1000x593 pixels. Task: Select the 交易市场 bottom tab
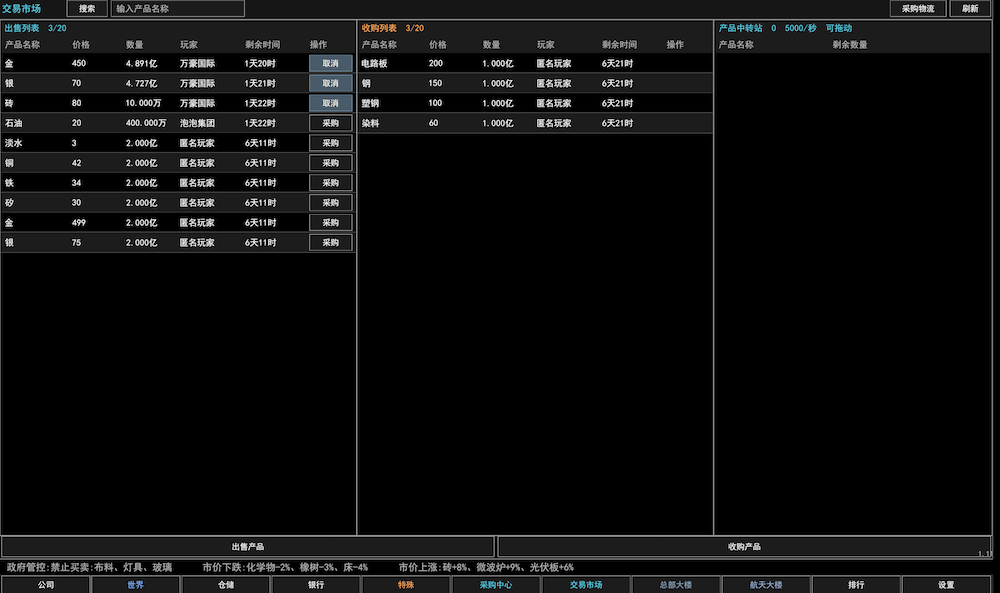tap(585, 585)
